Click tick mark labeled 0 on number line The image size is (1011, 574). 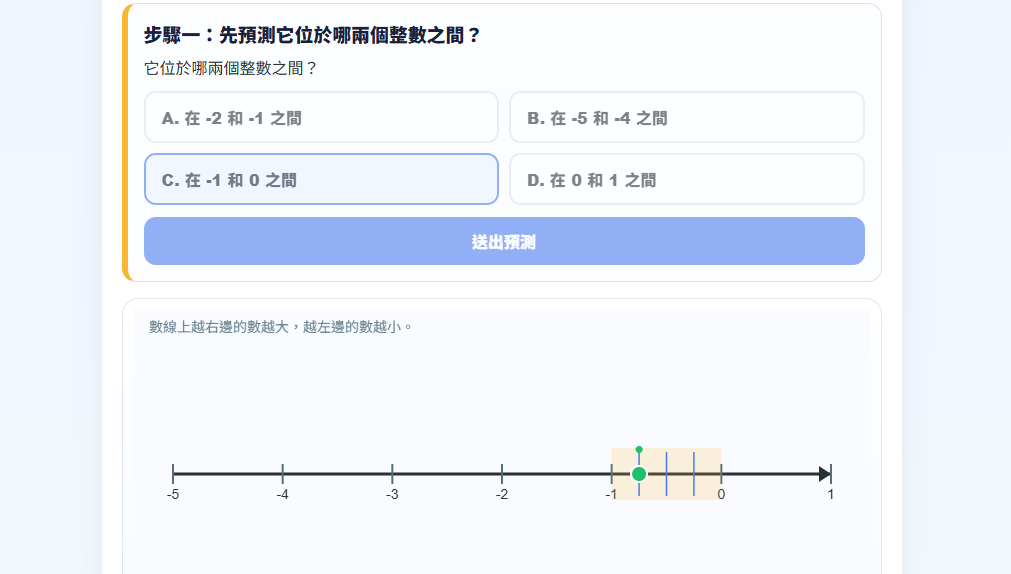click(x=721, y=474)
